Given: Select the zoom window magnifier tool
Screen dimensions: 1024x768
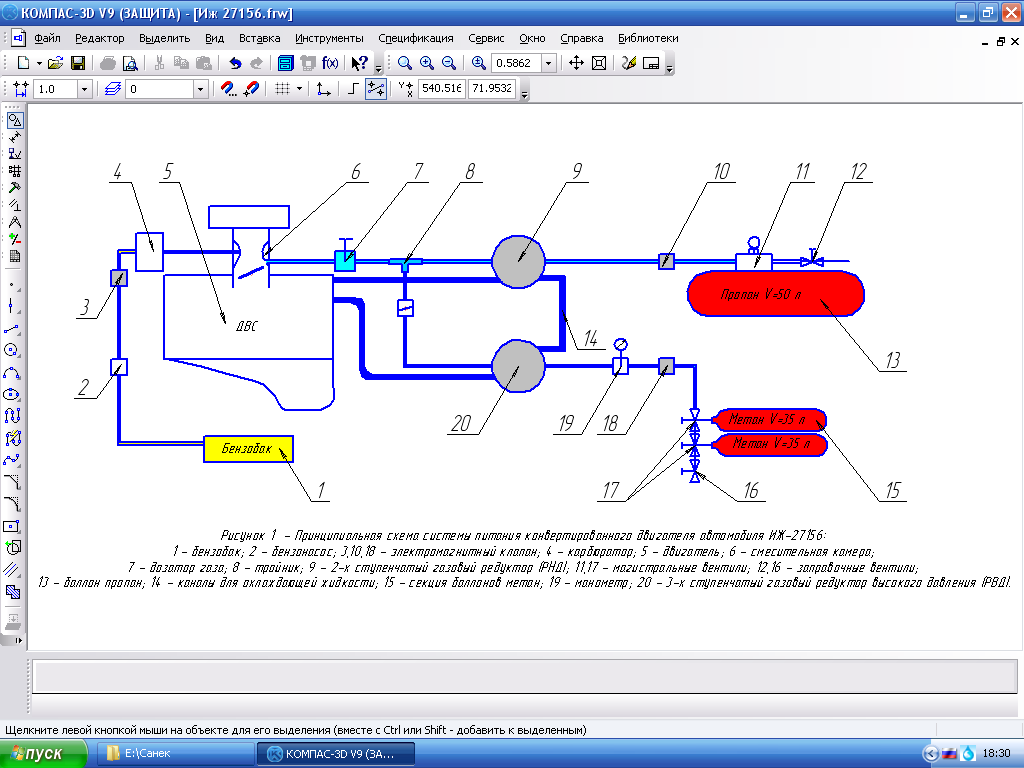Looking at the screenshot, I should 405,63.
